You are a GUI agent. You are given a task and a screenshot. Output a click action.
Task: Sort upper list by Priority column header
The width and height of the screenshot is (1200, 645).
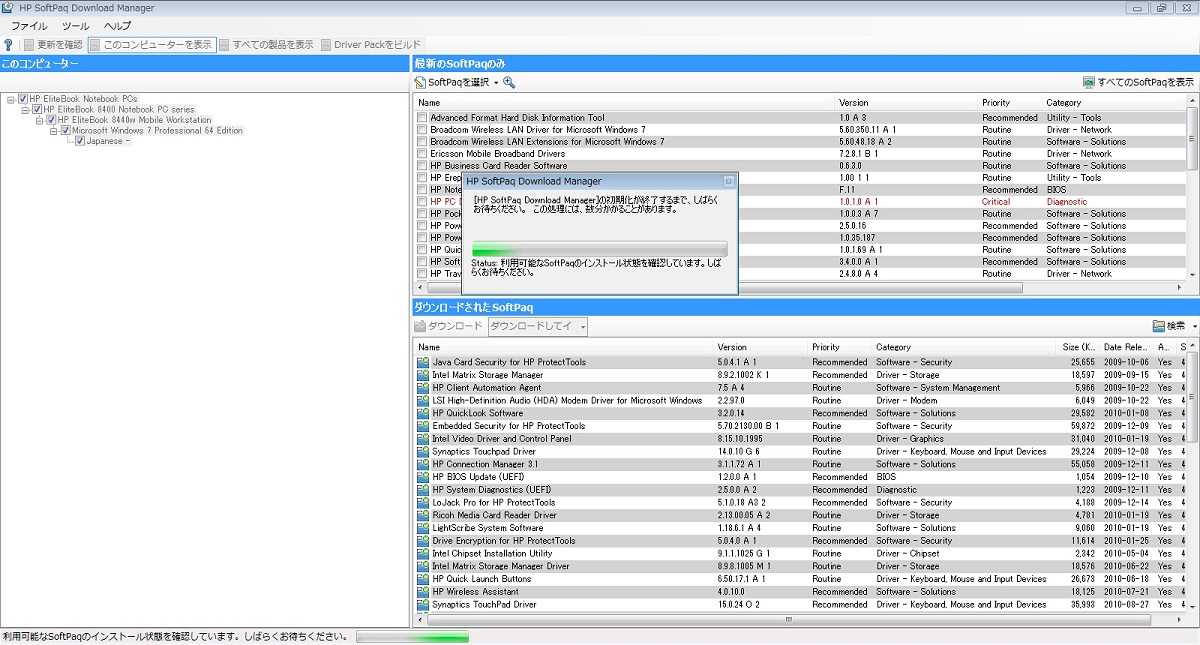(x=1010, y=102)
